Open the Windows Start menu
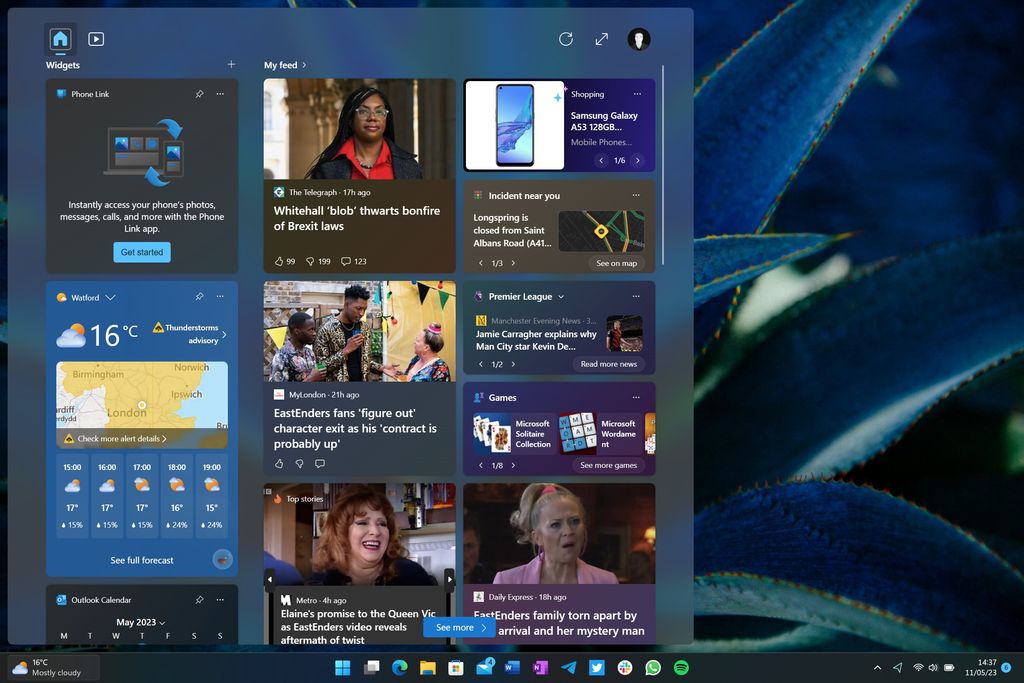The height and width of the screenshot is (683, 1024). 343,667
